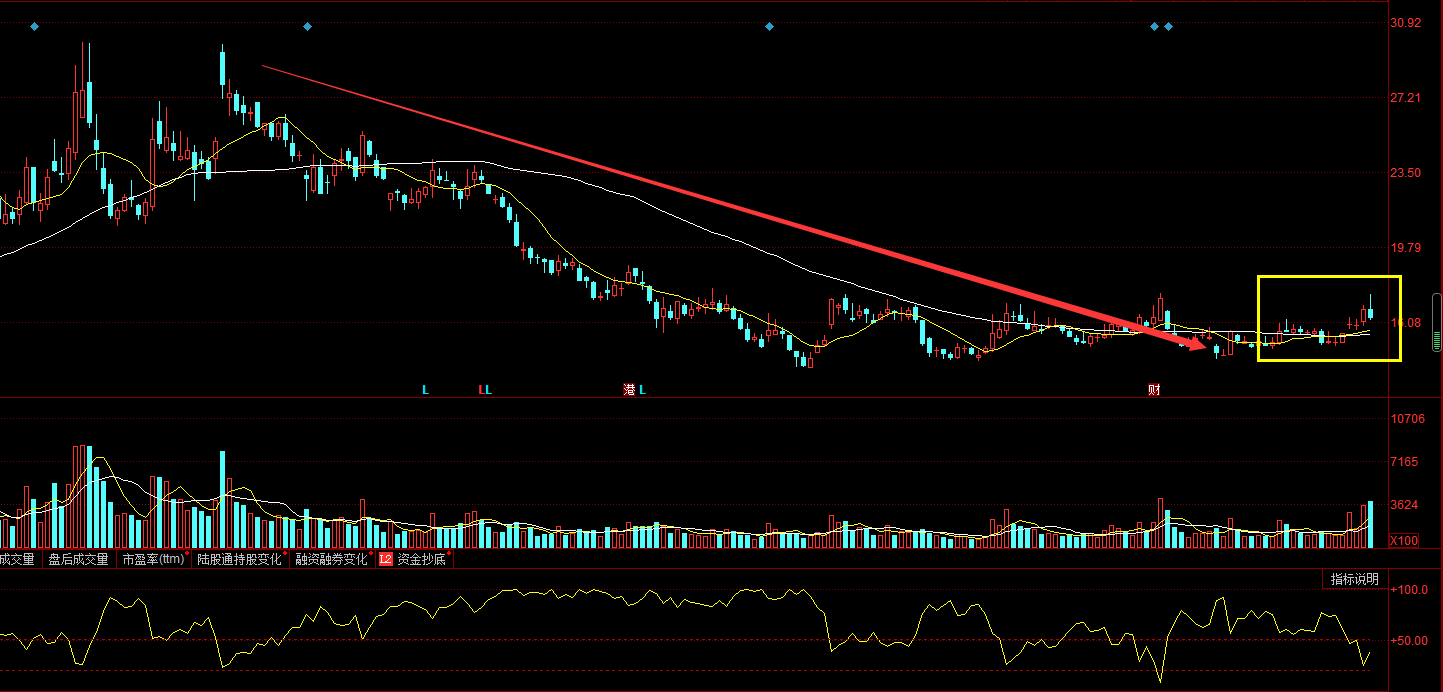Viewport: 1443px width, 692px height.
Task: Open the 陆股通持股变化 tab
Action: (238, 560)
